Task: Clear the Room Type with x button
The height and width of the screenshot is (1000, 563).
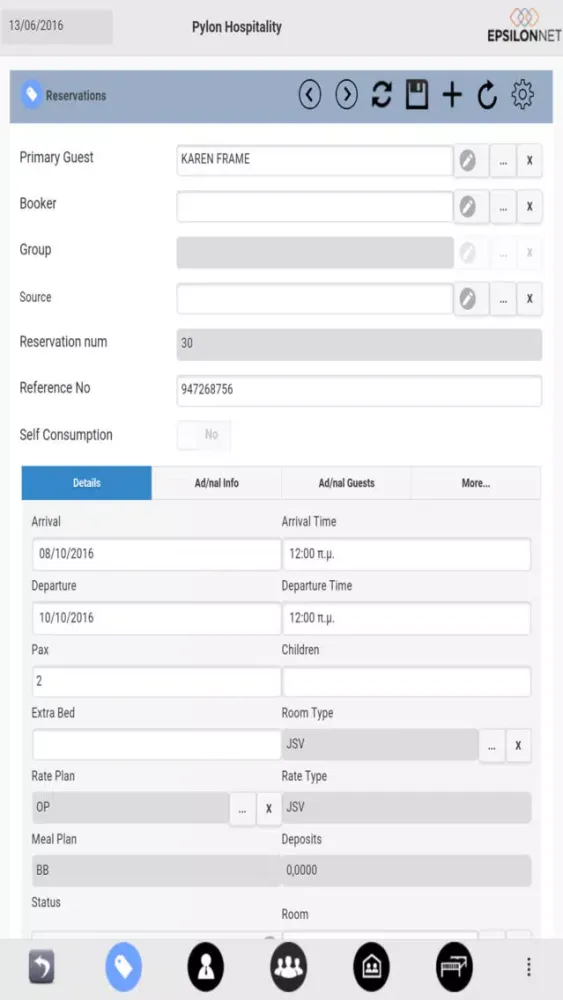Action: click(518, 745)
